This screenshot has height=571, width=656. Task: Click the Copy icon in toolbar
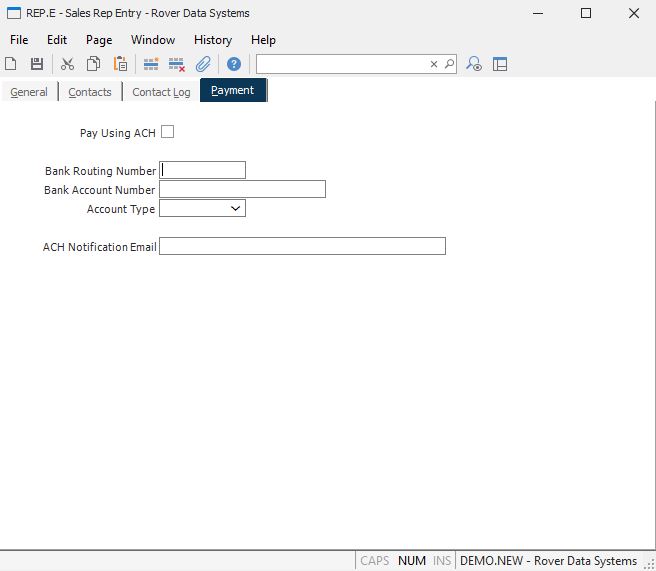tap(93, 64)
